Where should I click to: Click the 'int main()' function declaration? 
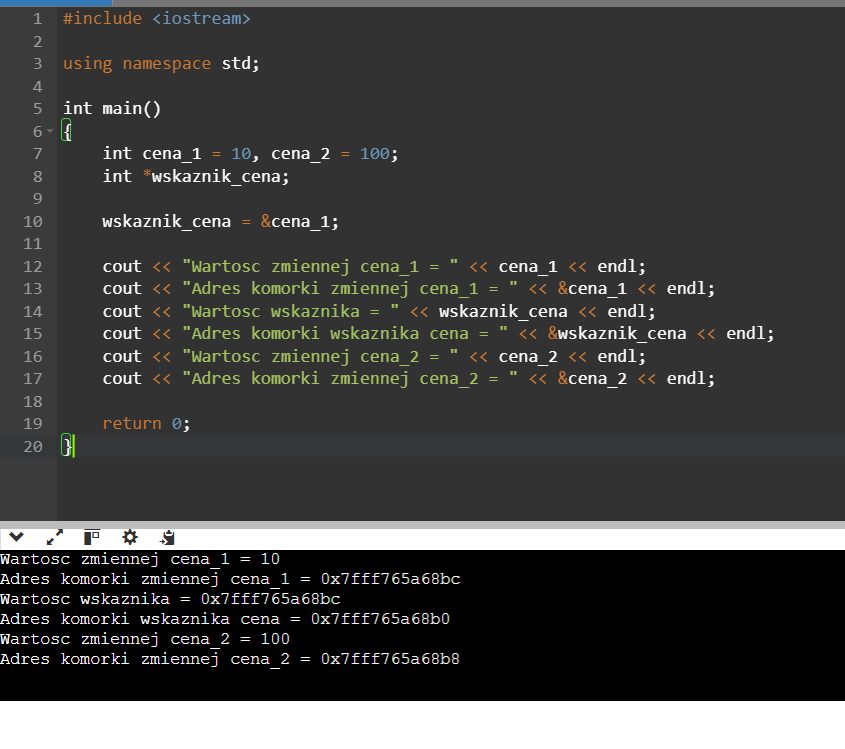click(x=111, y=108)
